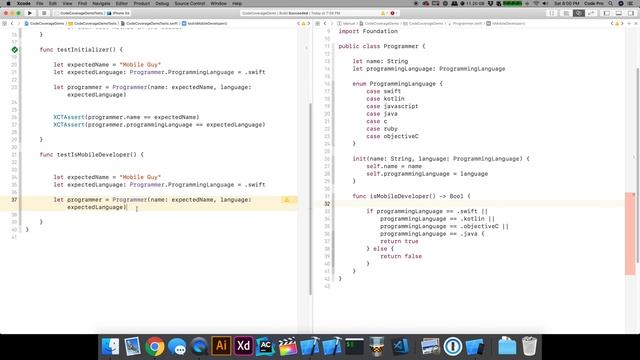Open 1Password from the Dock

(x=453, y=347)
